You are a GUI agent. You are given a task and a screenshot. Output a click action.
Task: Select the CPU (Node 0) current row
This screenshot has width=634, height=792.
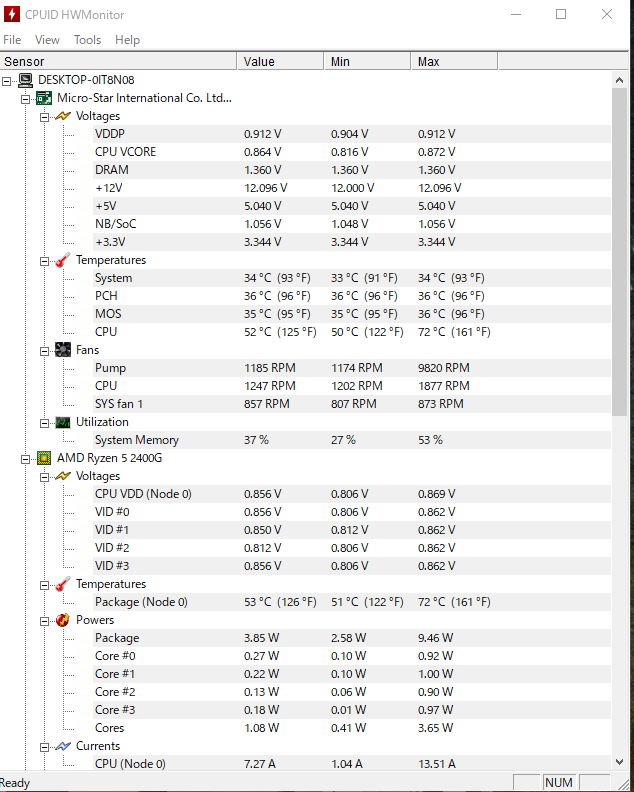[x=352, y=764]
